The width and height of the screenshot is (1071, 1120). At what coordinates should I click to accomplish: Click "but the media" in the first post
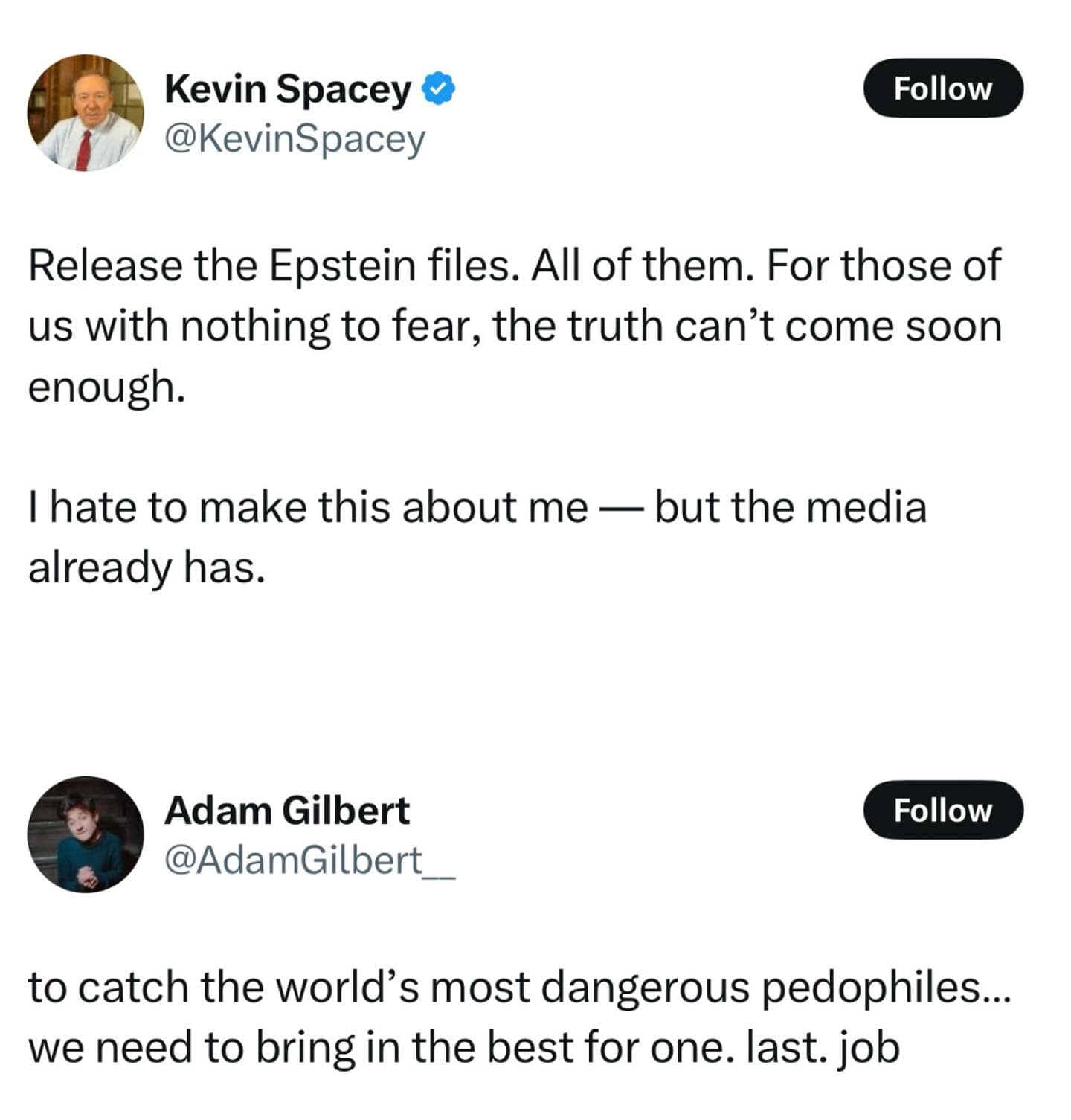pyautogui.click(x=790, y=507)
